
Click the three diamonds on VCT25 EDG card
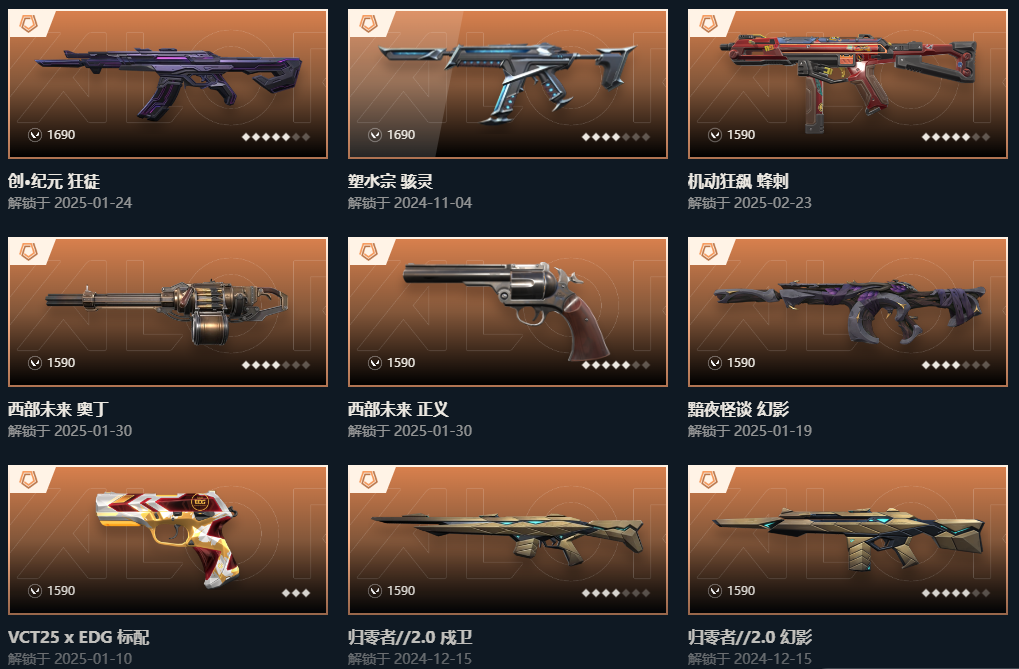coord(296,593)
